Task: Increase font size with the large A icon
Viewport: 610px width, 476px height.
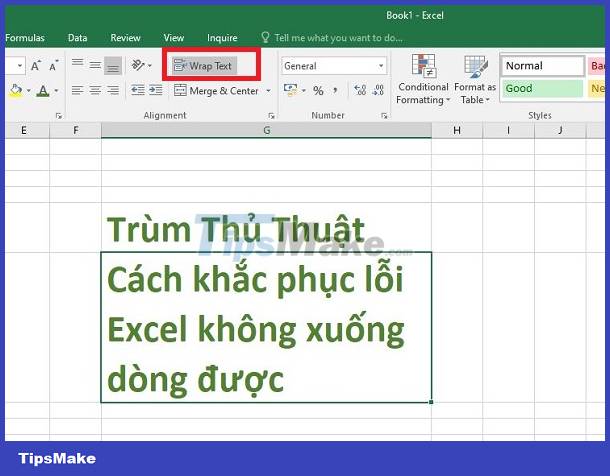Action: tap(36, 66)
